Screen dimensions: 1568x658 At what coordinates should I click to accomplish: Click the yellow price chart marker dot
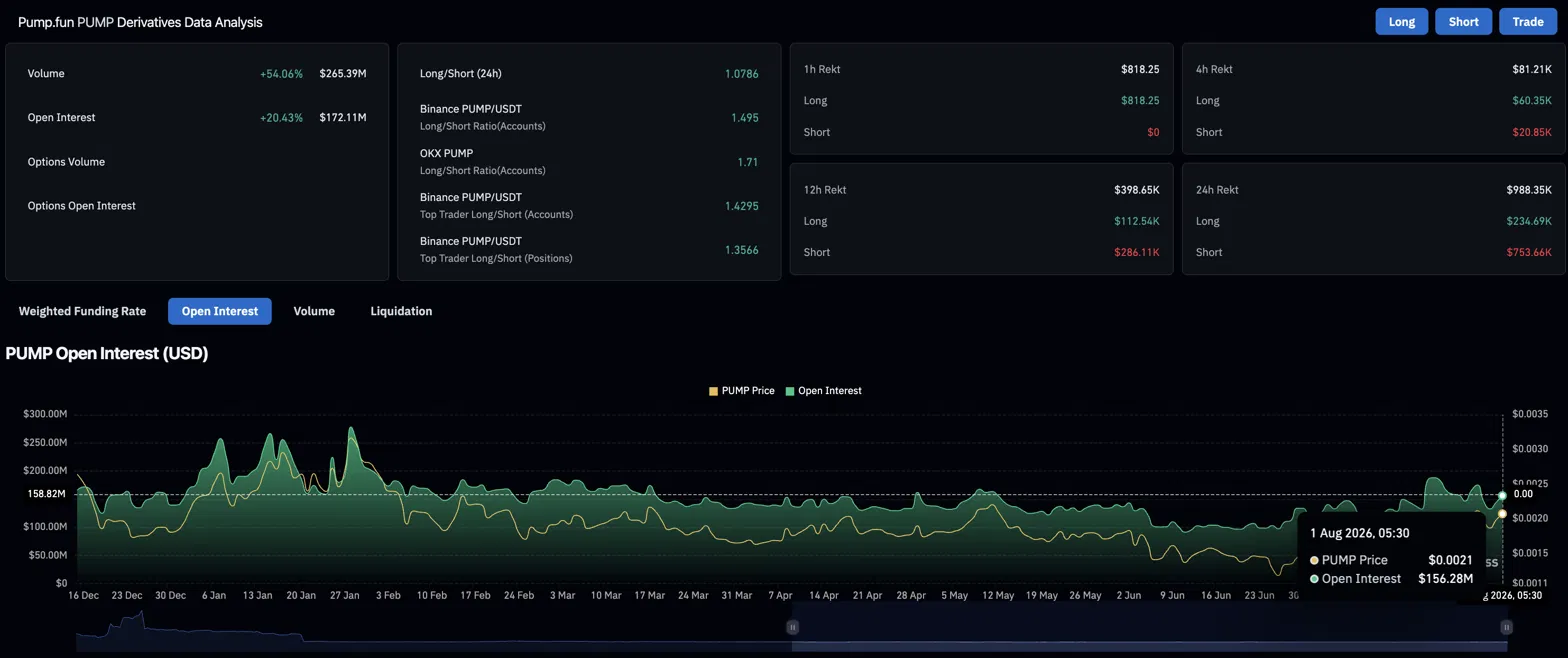coord(1502,514)
